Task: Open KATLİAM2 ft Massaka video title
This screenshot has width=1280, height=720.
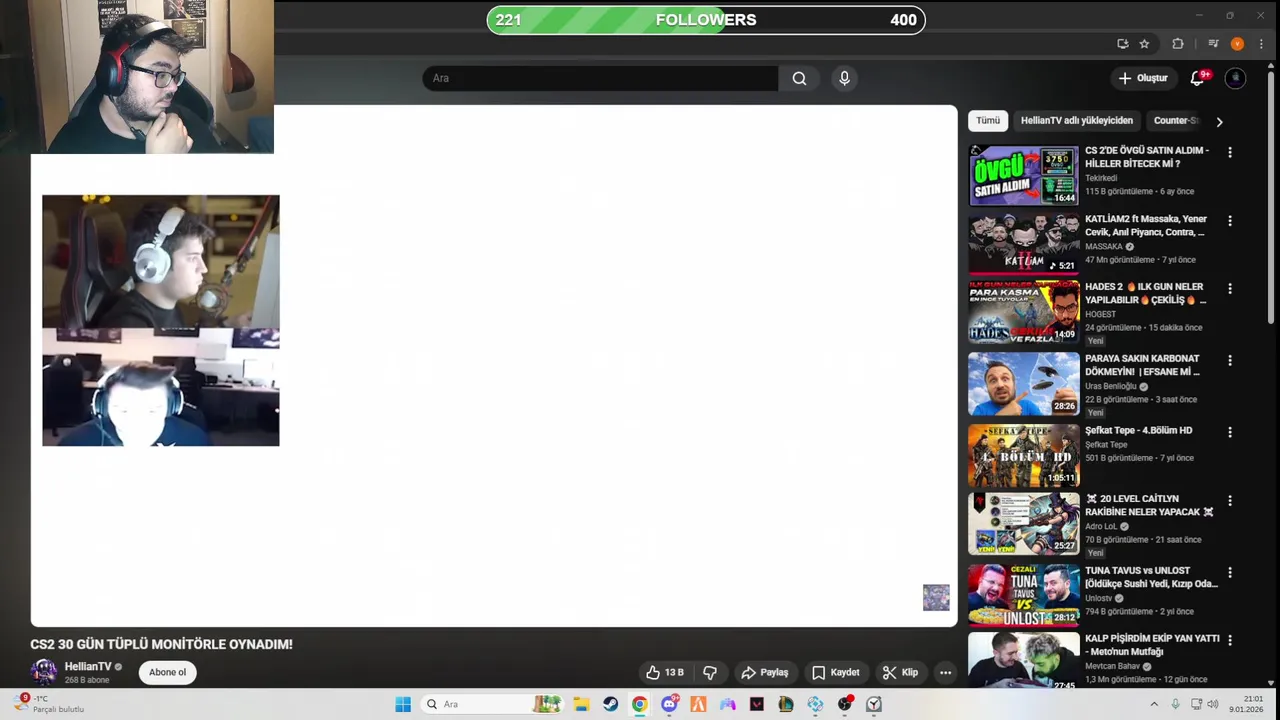Action: tap(1146, 225)
